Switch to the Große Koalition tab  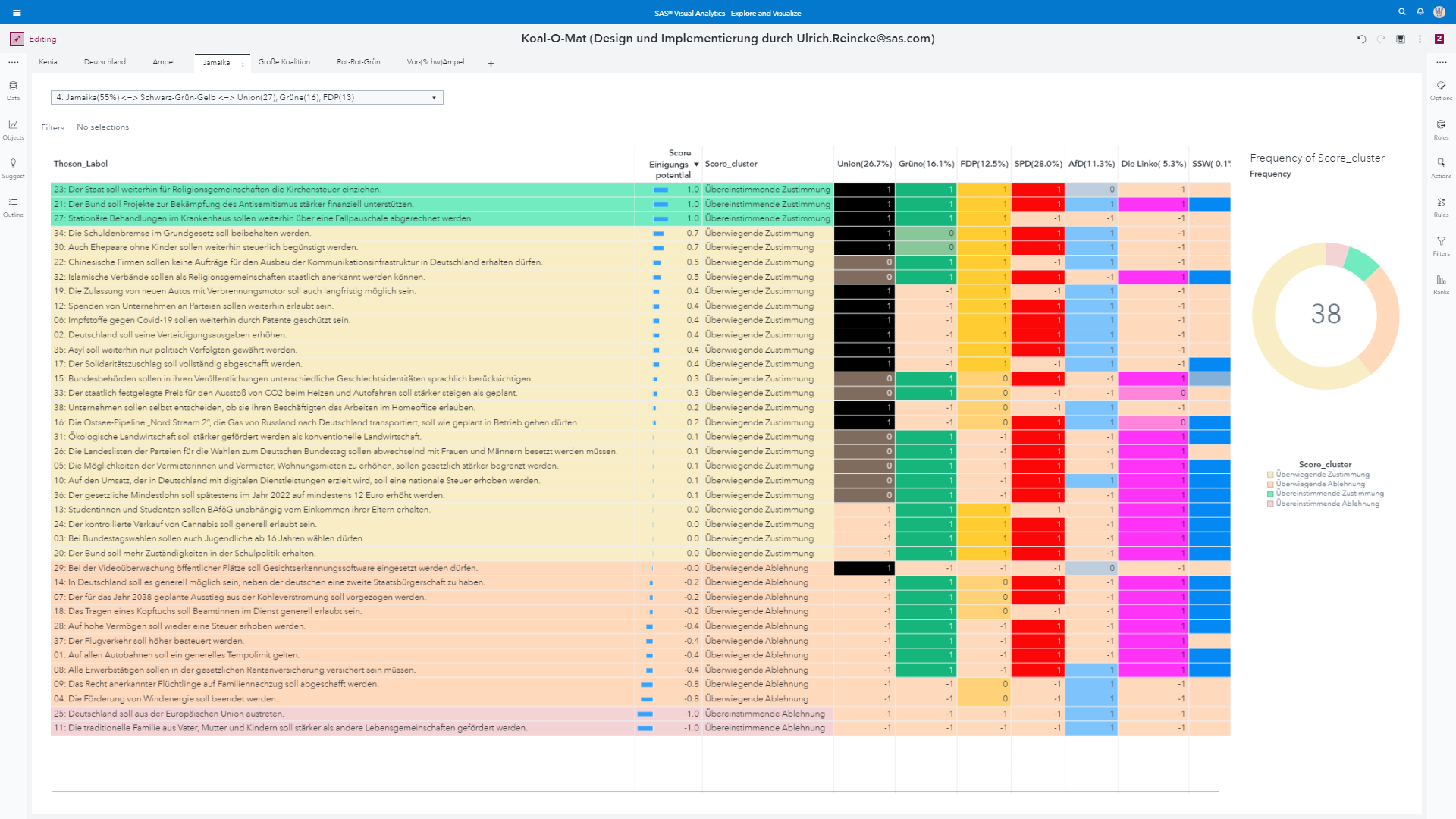tap(284, 62)
